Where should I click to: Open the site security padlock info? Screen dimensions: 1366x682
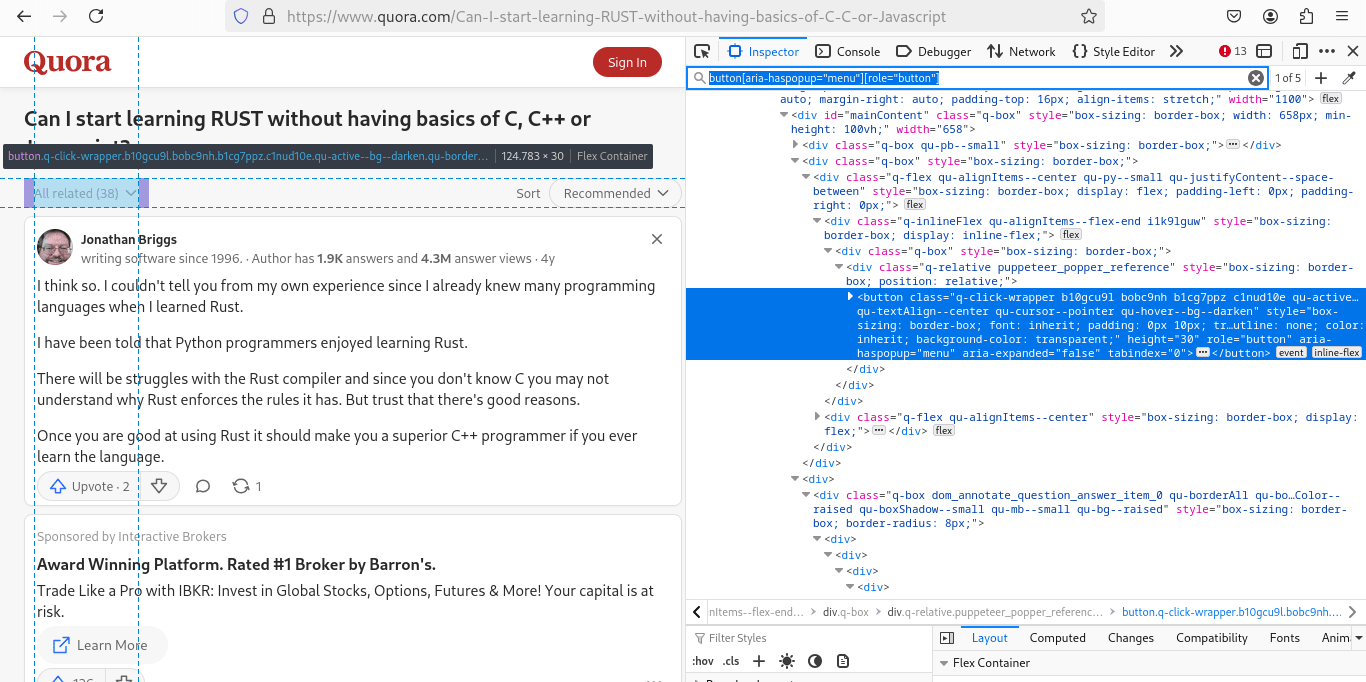(x=268, y=16)
